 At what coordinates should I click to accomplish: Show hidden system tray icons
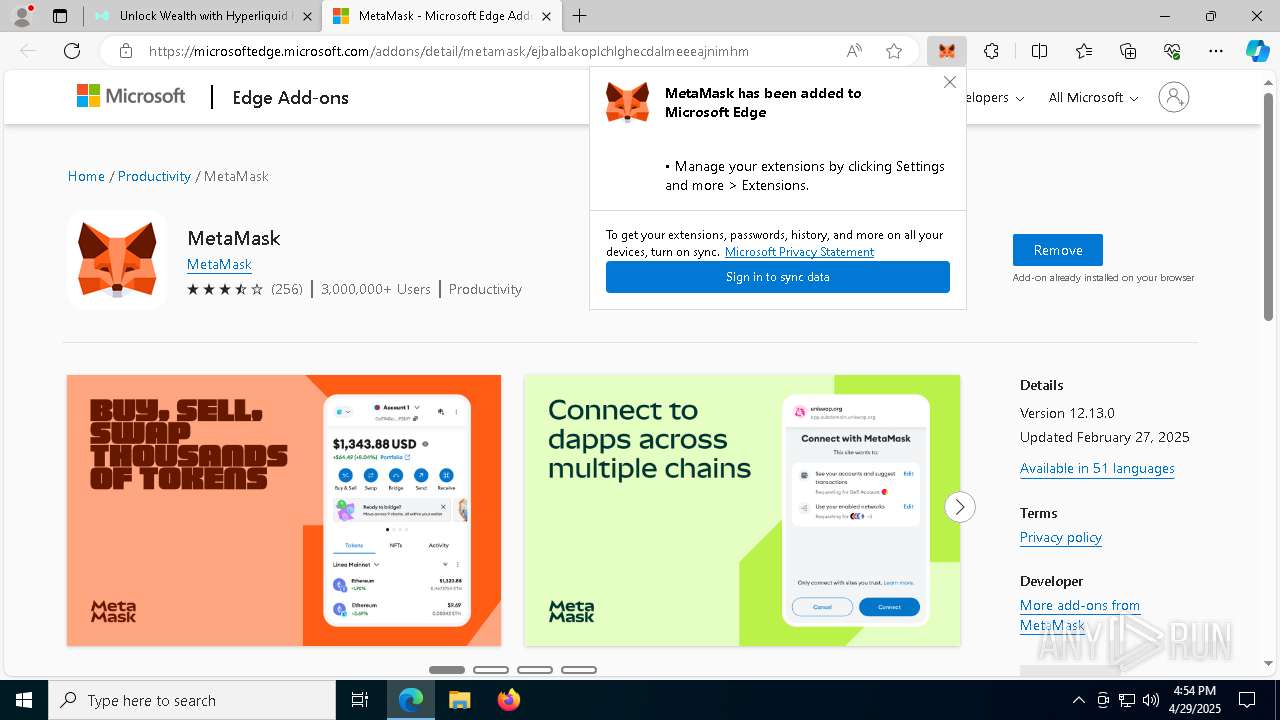click(1078, 700)
